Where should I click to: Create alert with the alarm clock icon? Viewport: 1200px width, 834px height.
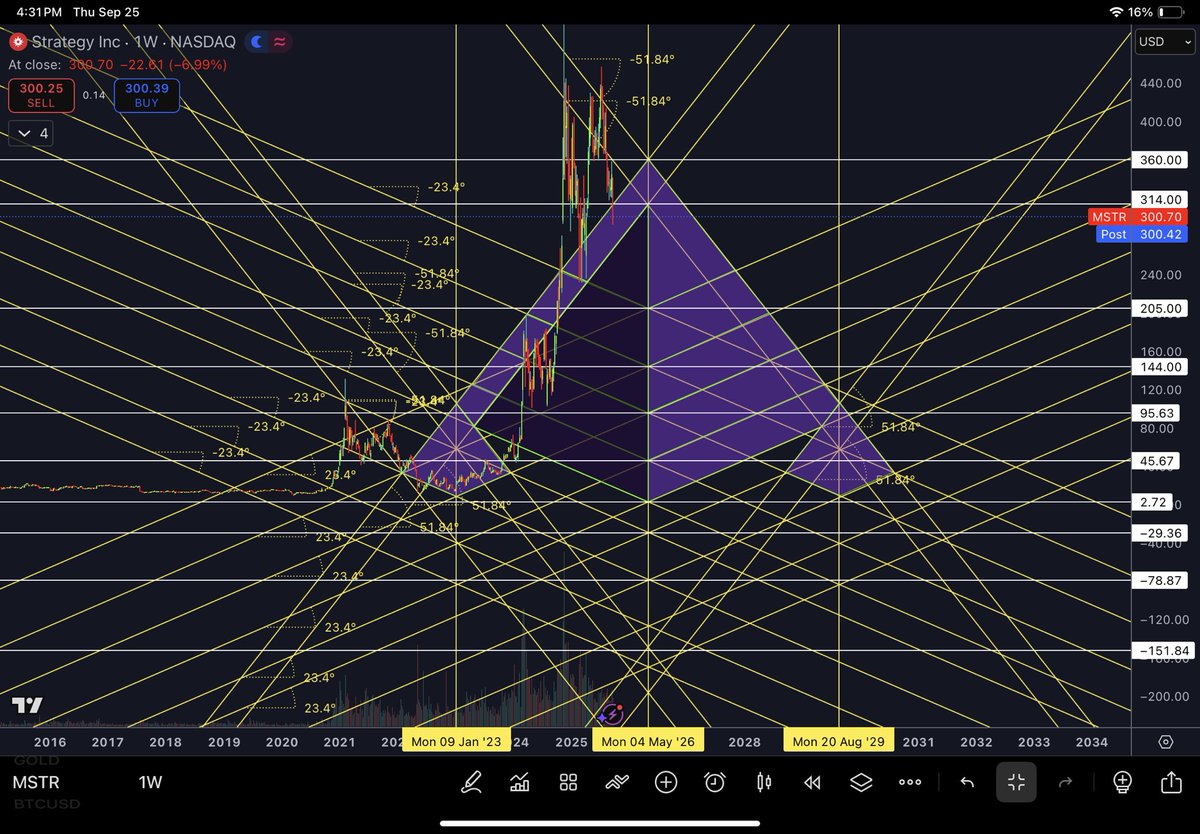click(715, 782)
